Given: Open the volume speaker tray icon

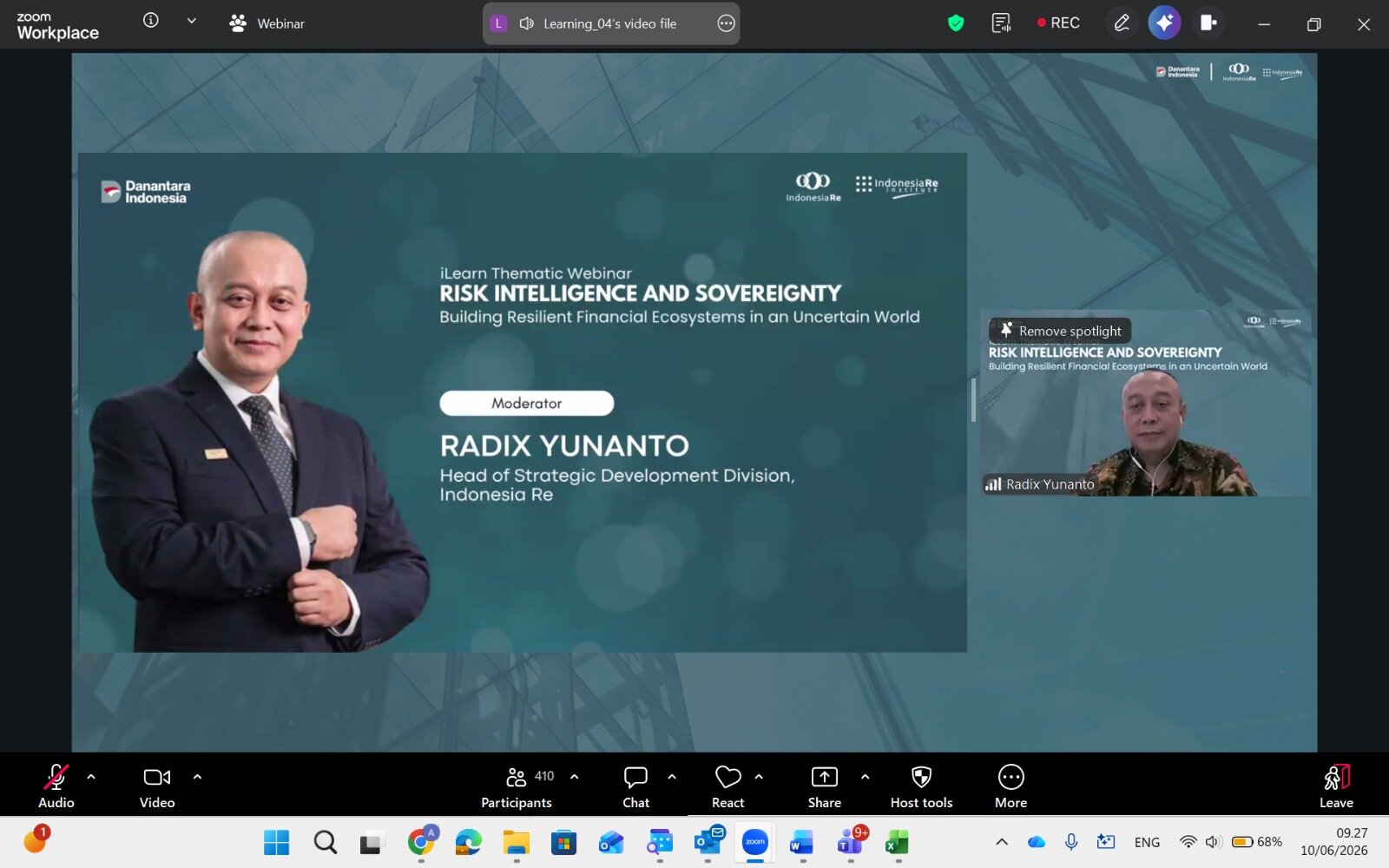Looking at the screenshot, I should [1213, 842].
